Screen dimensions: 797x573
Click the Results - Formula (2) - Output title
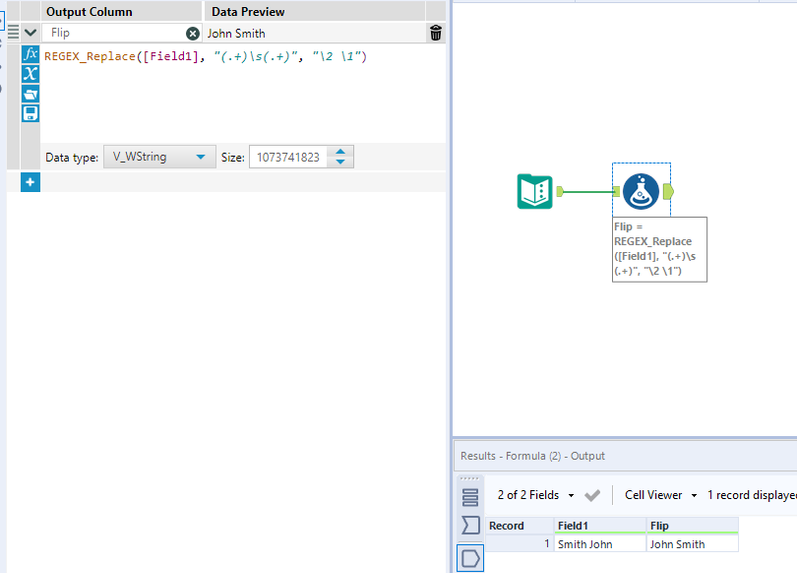[x=533, y=456]
